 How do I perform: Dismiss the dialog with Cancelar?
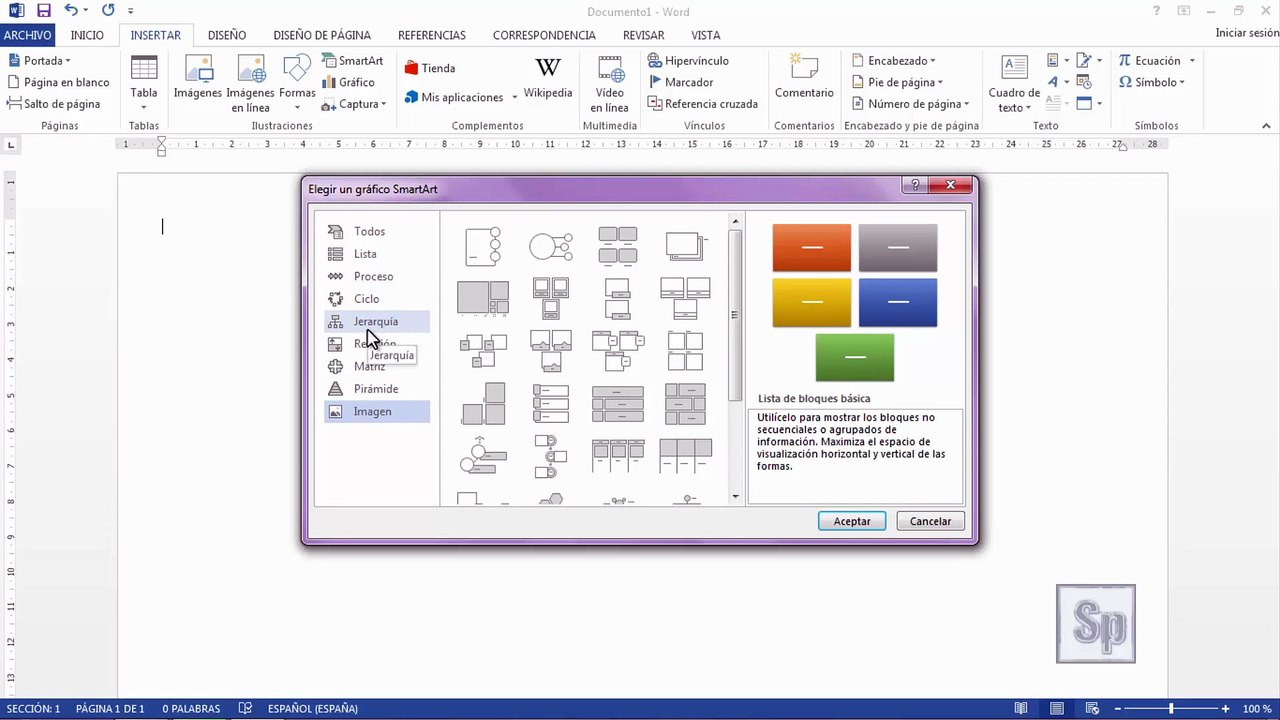pyautogui.click(x=930, y=521)
